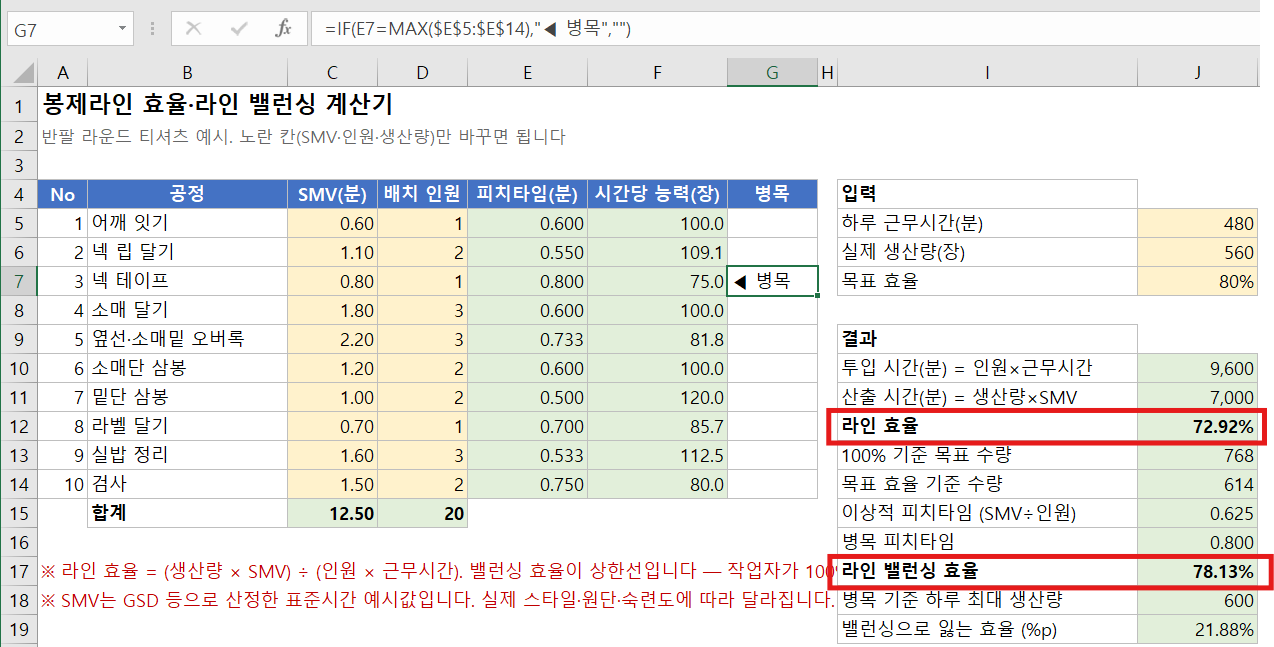Click the 어깨 잇기 process cell
The width and height of the screenshot is (1274, 647).
point(188,223)
